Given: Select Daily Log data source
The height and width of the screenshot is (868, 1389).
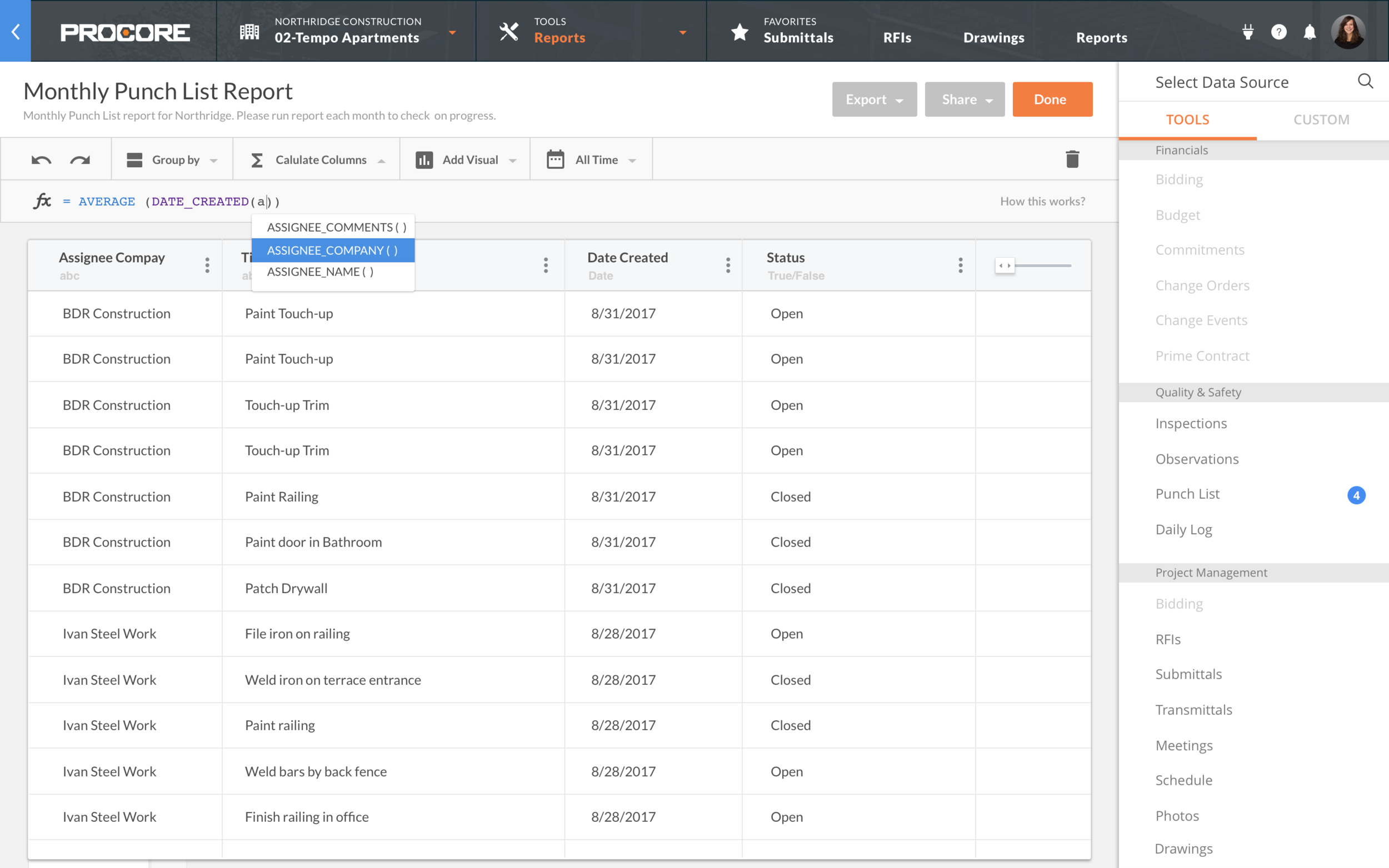Looking at the screenshot, I should tap(1183, 530).
